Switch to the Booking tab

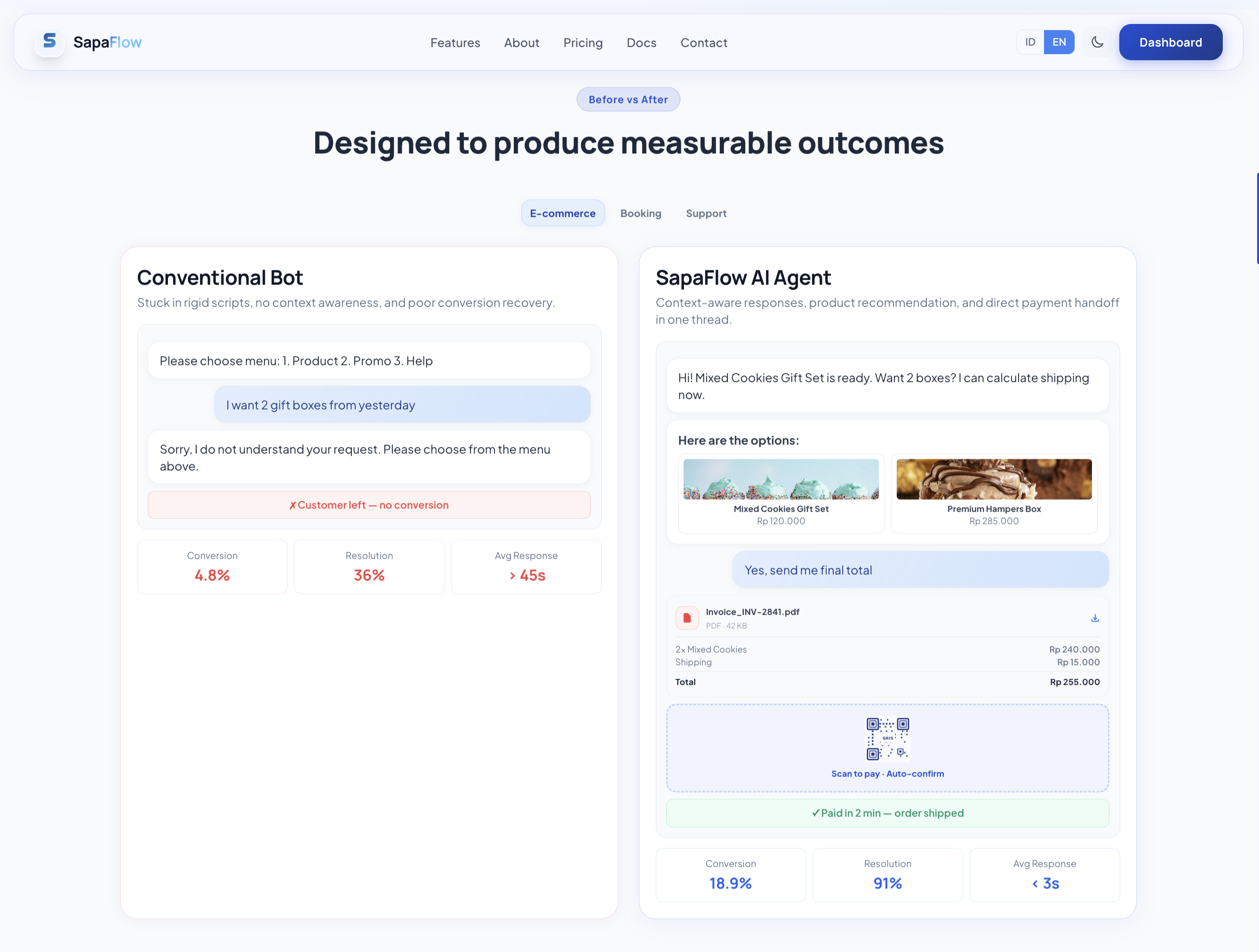pyautogui.click(x=640, y=214)
